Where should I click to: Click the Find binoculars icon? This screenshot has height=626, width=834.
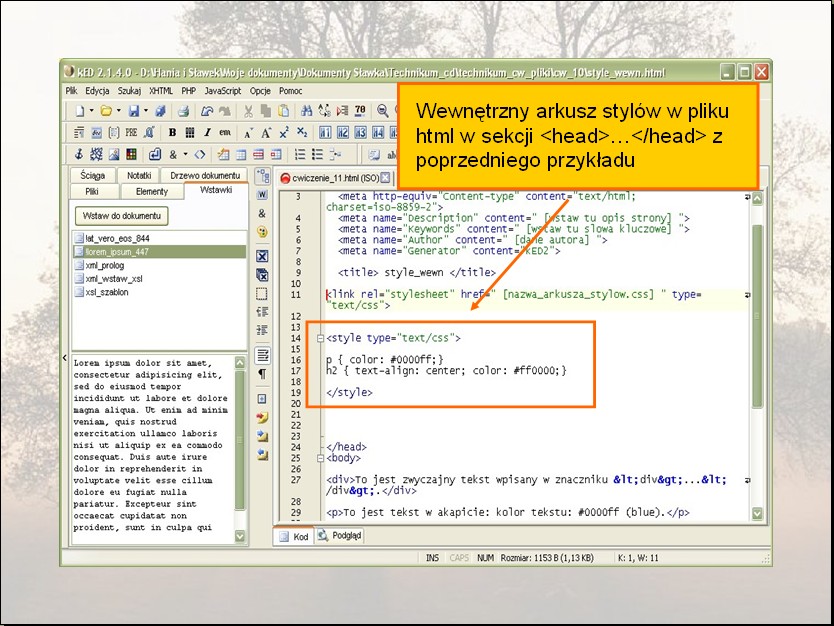tap(308, 111)
